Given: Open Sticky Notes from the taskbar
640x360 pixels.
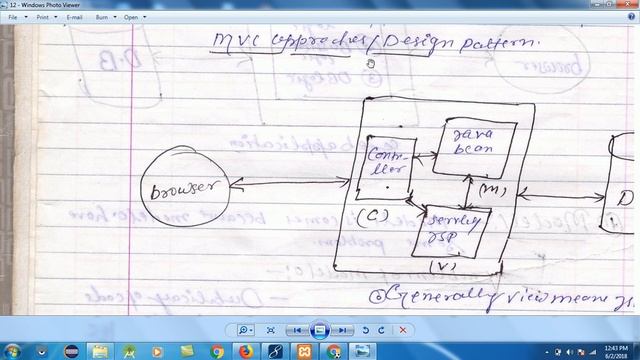Looking at the screenshot, I should click(187, 351).
